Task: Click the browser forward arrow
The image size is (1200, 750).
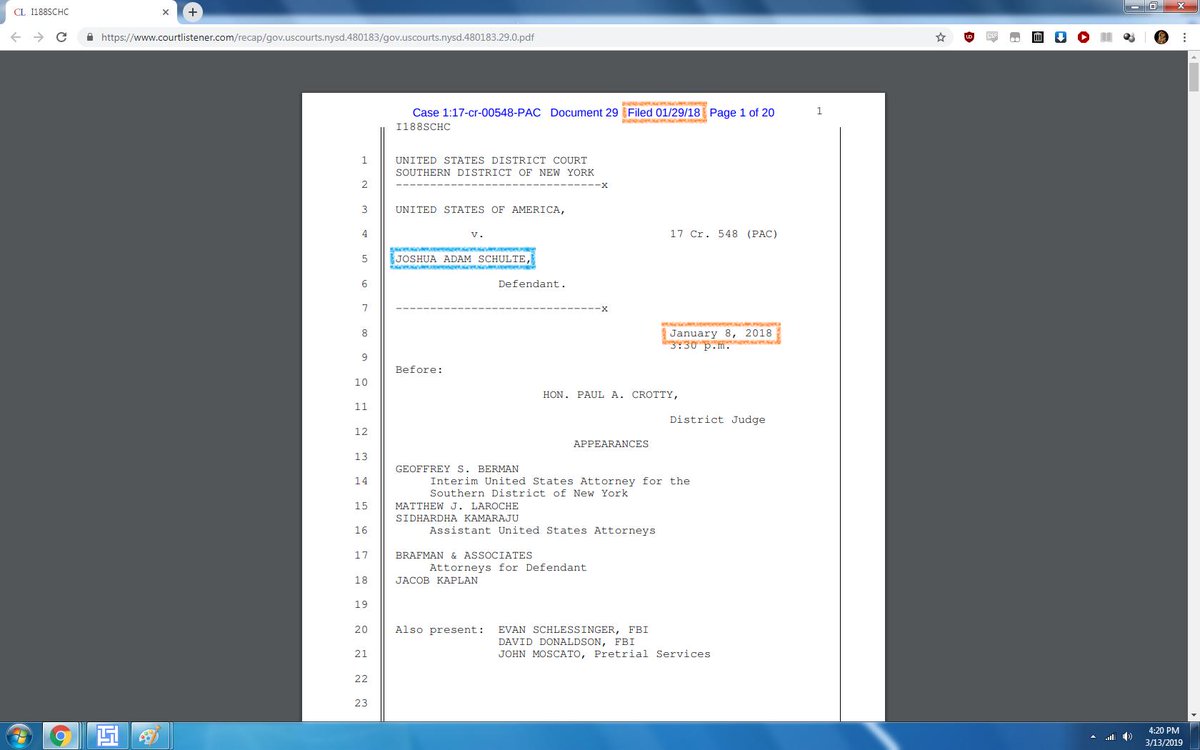Action: click(x=39, y=37)
